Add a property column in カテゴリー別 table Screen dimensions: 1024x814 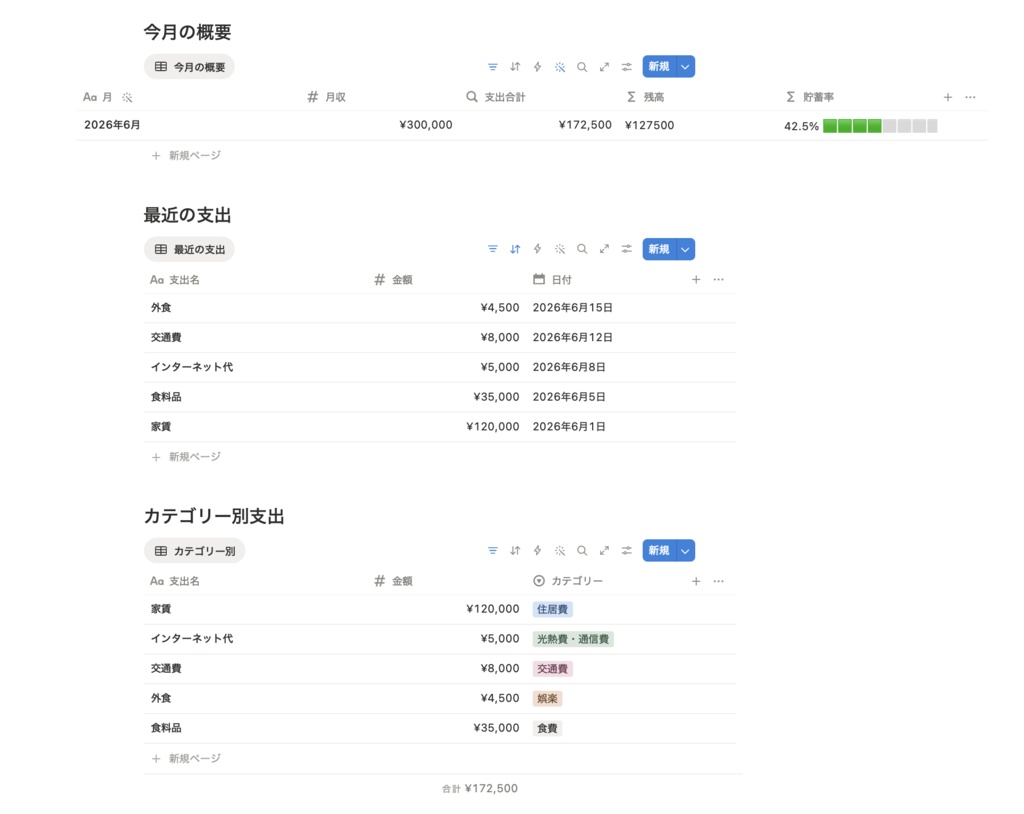(x=696, y=581)
